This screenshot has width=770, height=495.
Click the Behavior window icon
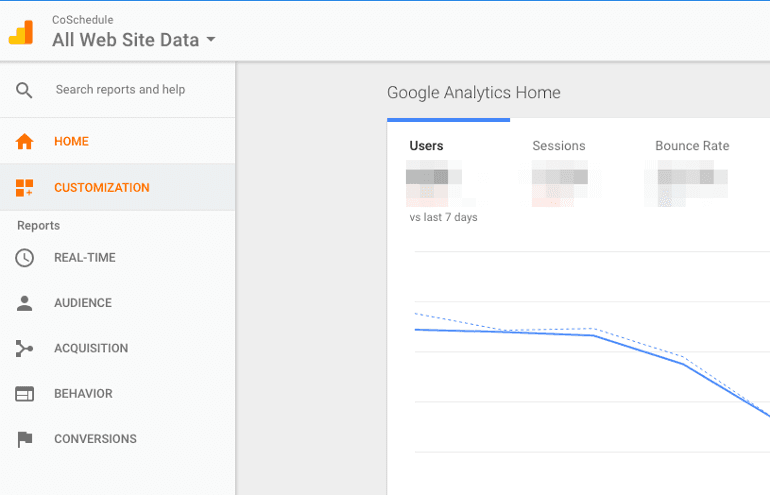(25, 394)
